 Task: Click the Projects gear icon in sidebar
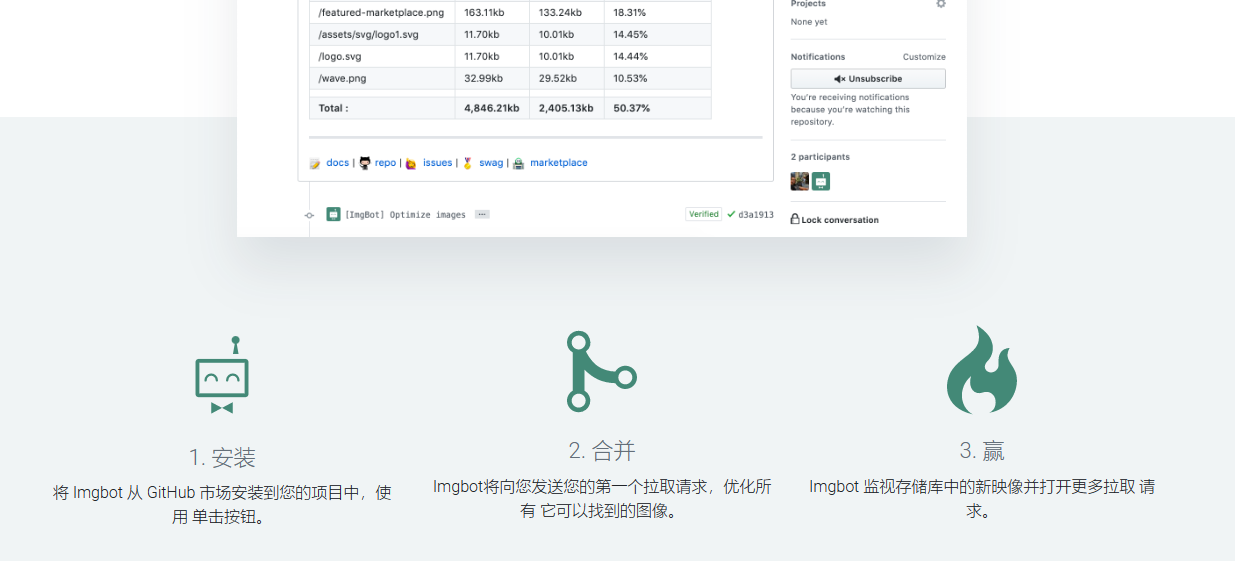(x=940, y=4)
